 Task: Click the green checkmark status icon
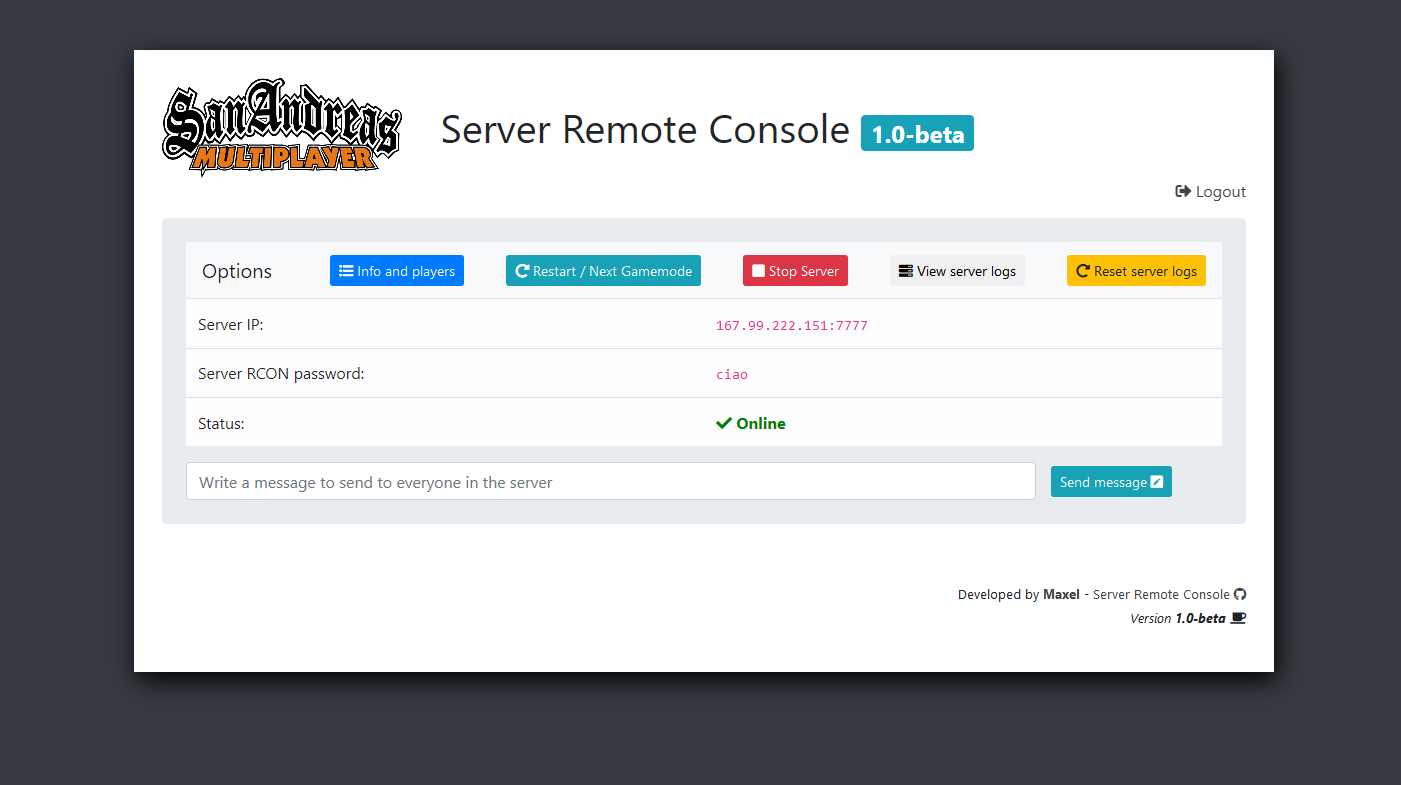724,424
